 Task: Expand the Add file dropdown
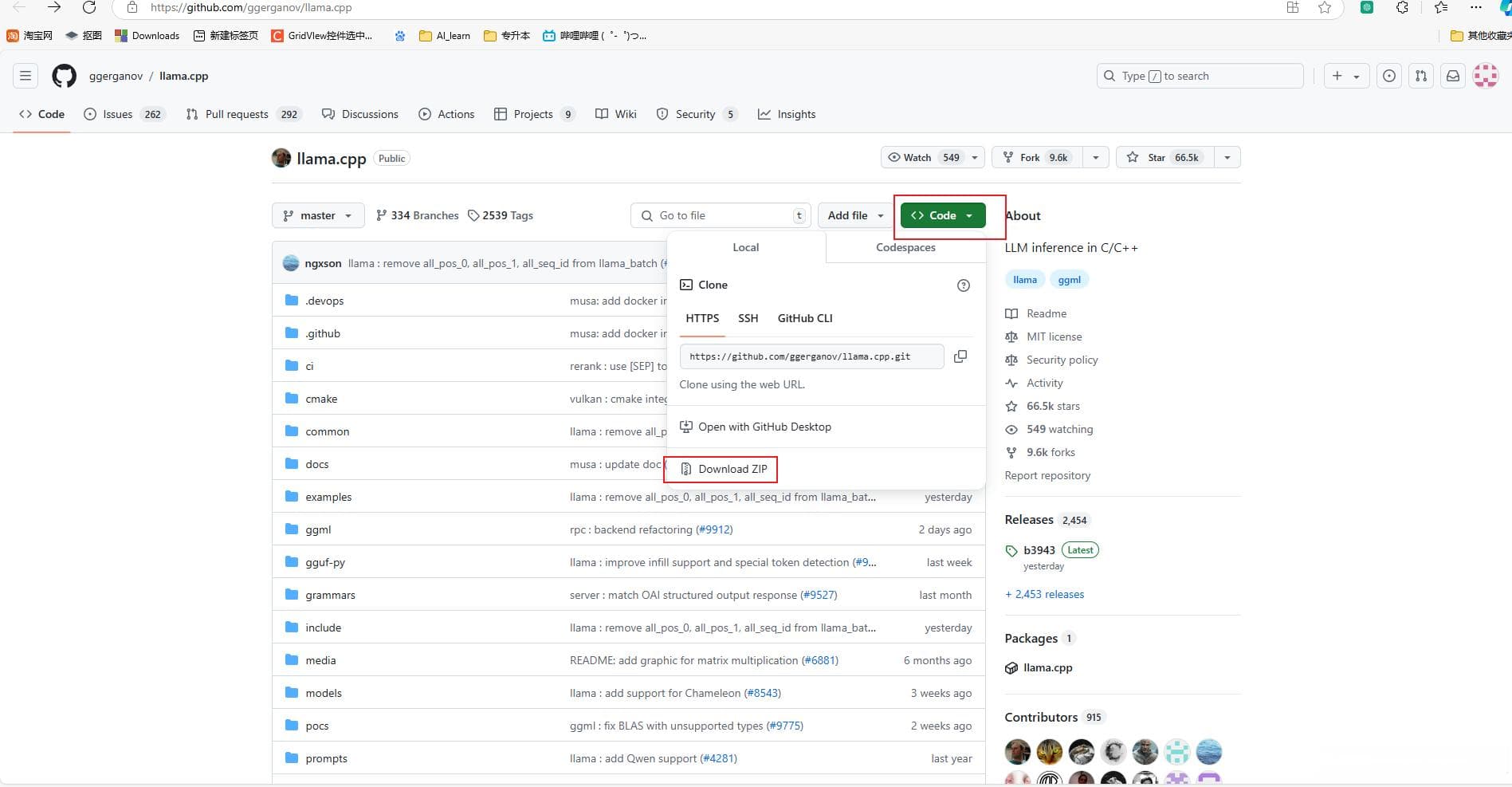pyautogui.click(x=855, y=215)
